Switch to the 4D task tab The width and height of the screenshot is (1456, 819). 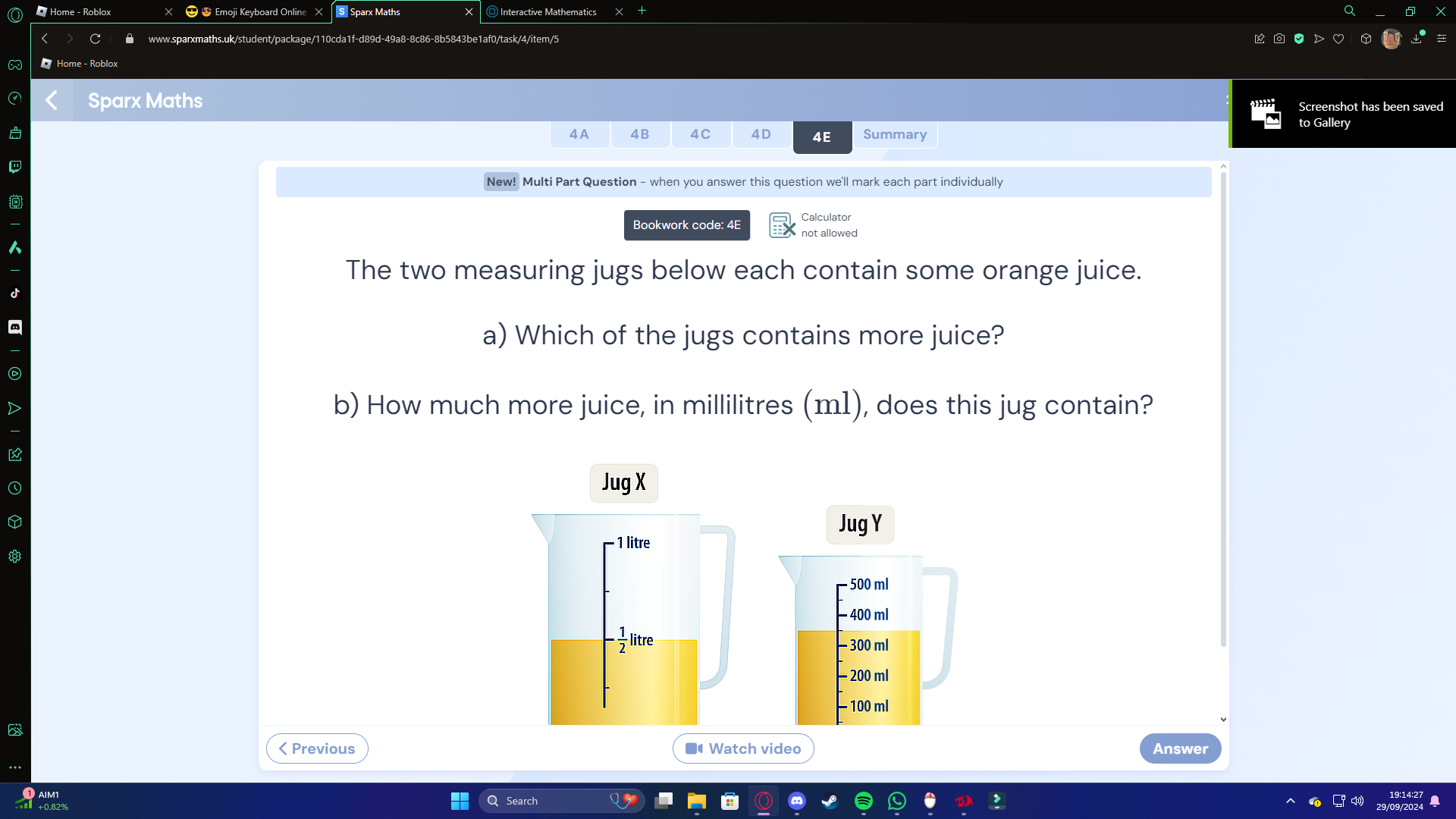point(761,134)
